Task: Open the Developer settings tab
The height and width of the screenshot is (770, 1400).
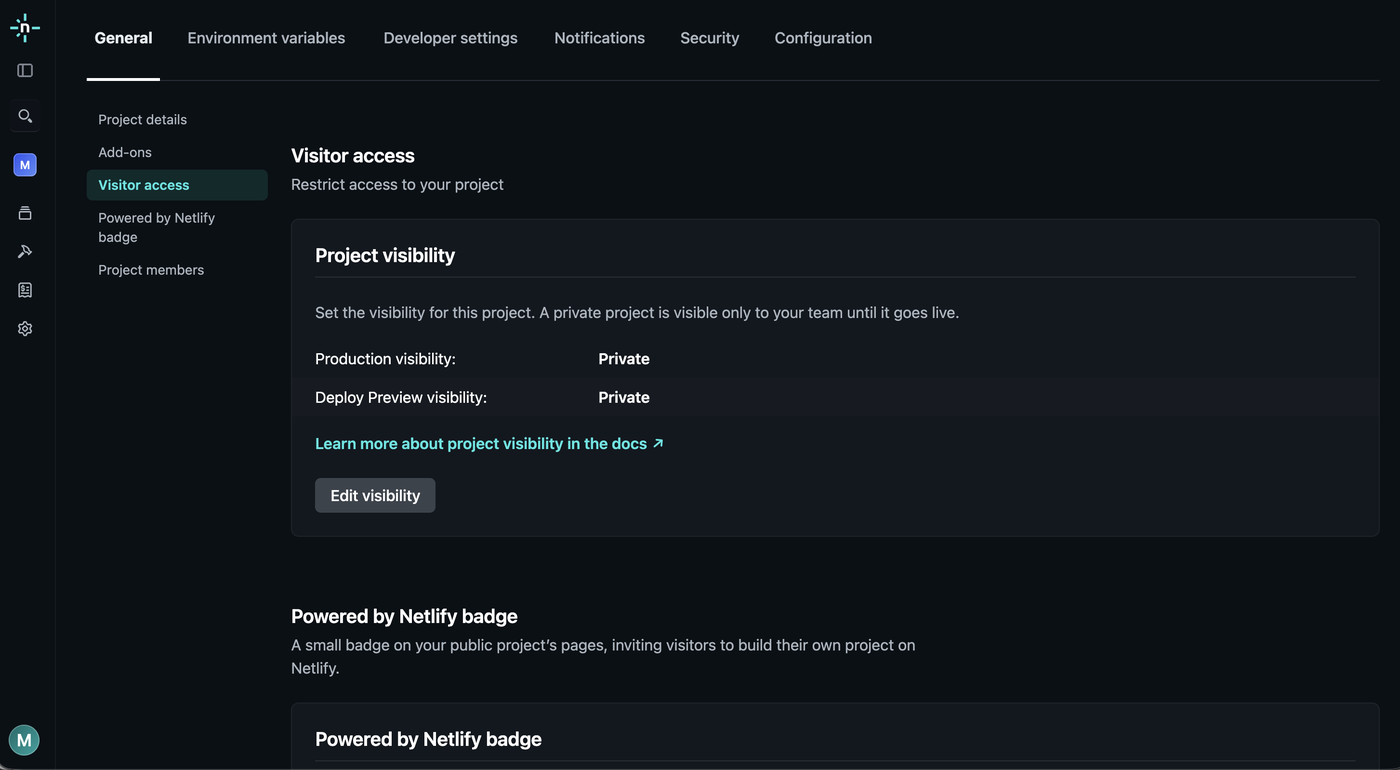Action: click(450, 38)
